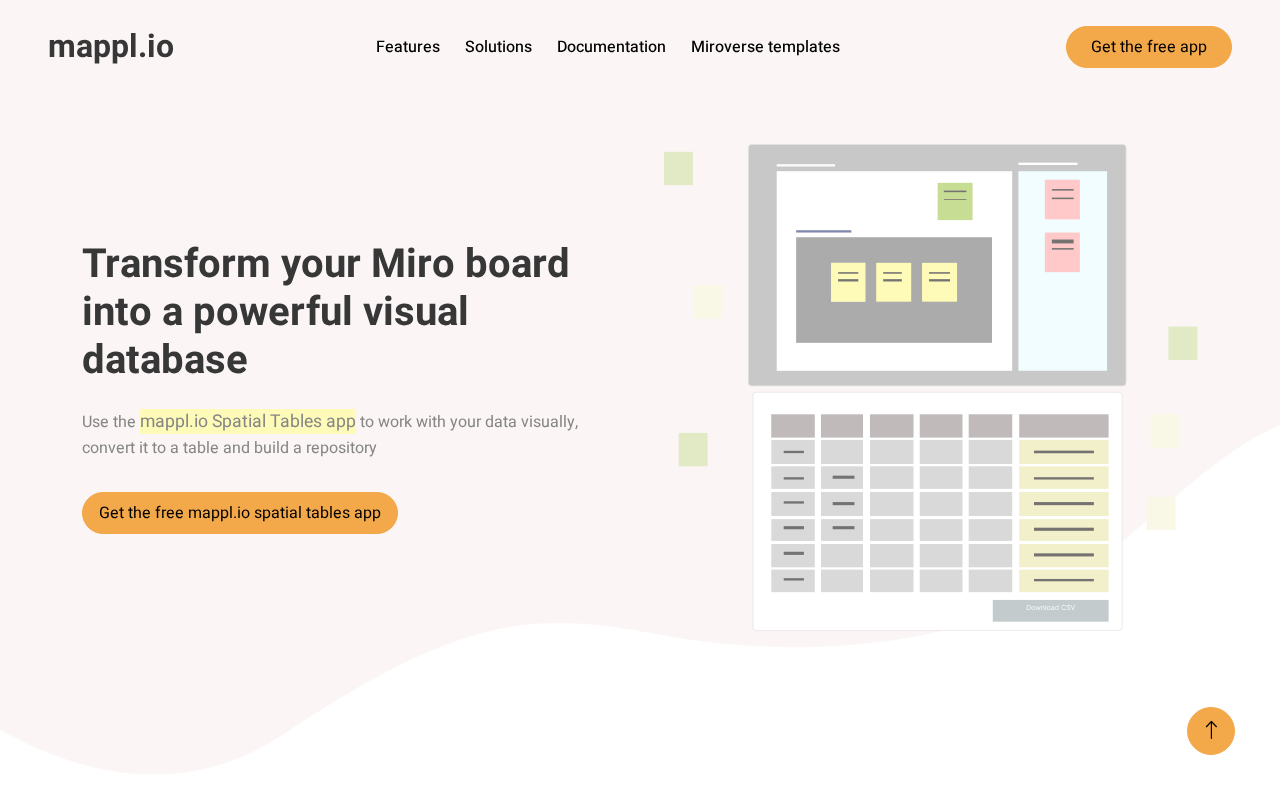Open the Features menu item
Image resolution: width=1280 pixels, height=800 pixels.
coord(408,47)
